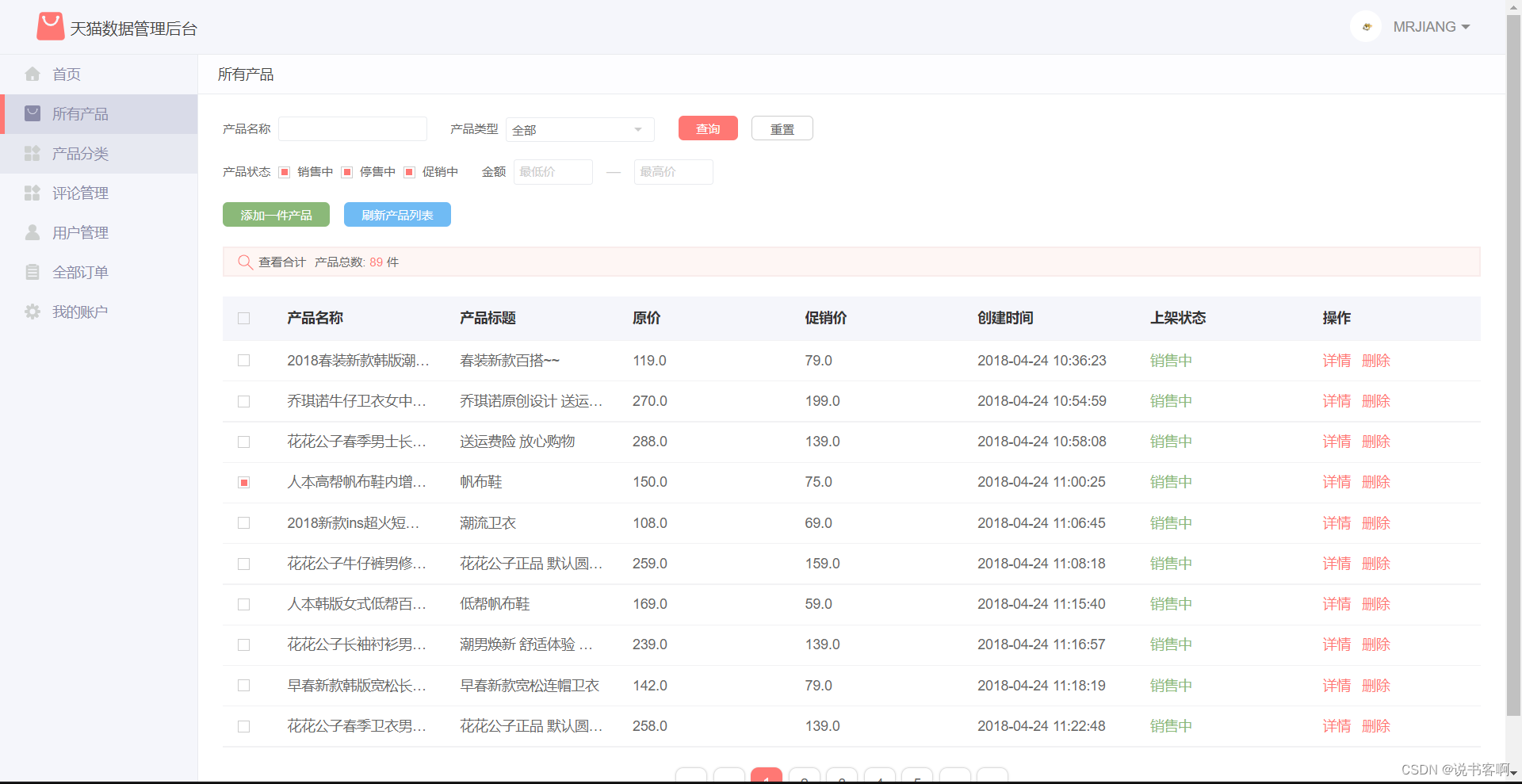Click the gear icon beside 我的账户

33,312
